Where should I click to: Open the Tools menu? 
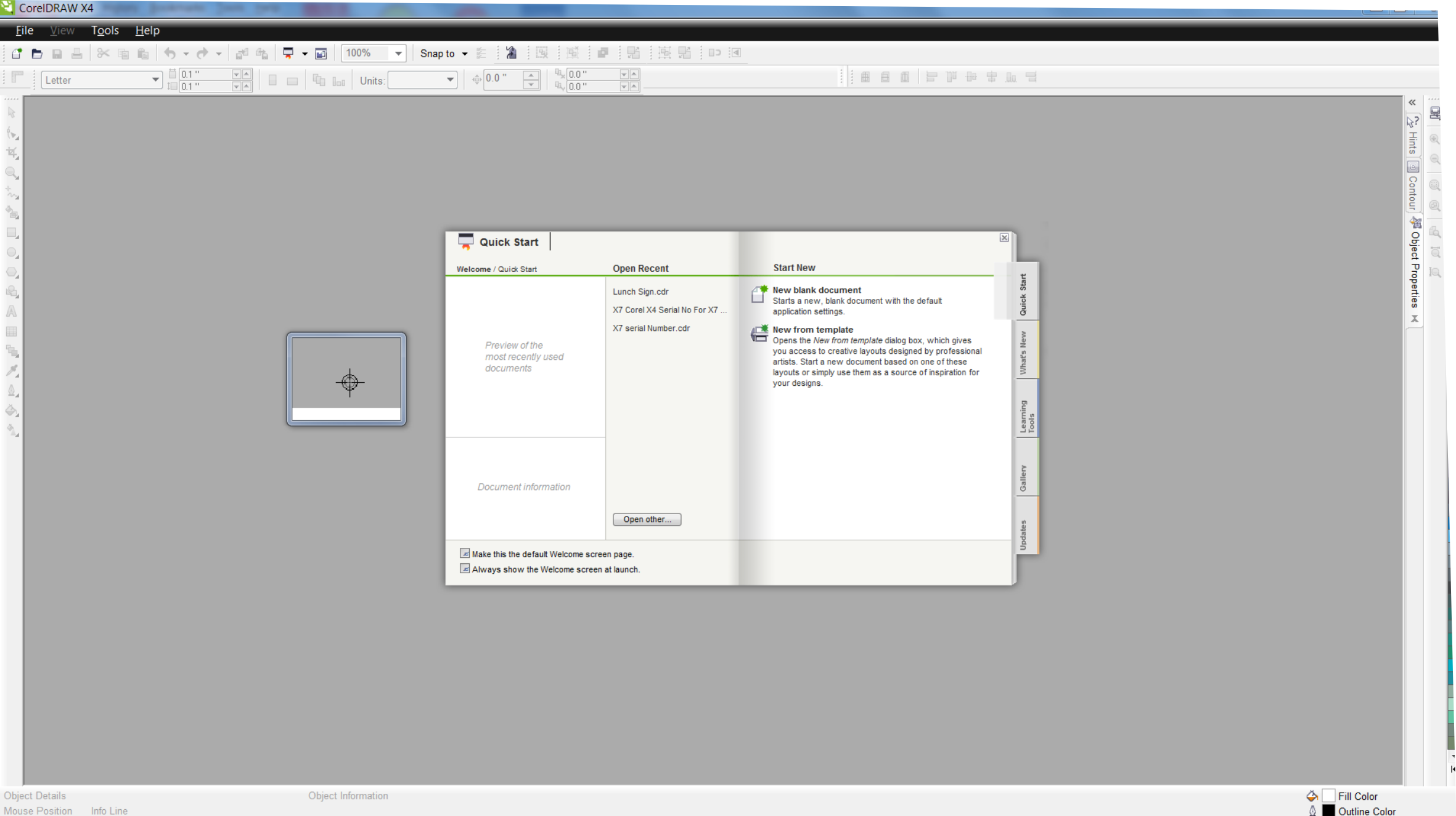[105, 30]
